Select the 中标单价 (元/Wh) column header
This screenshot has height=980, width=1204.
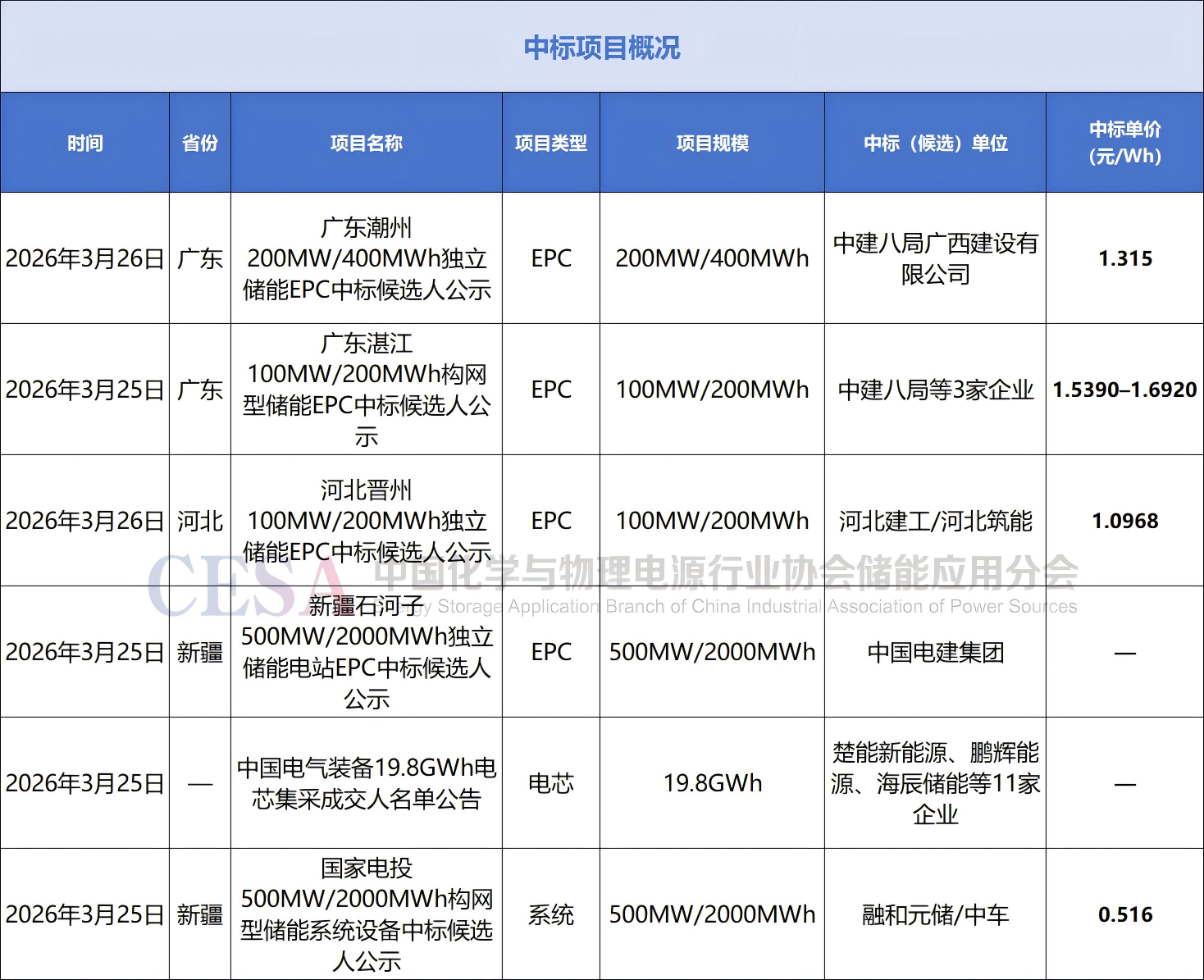click(x=1124, y=143)
